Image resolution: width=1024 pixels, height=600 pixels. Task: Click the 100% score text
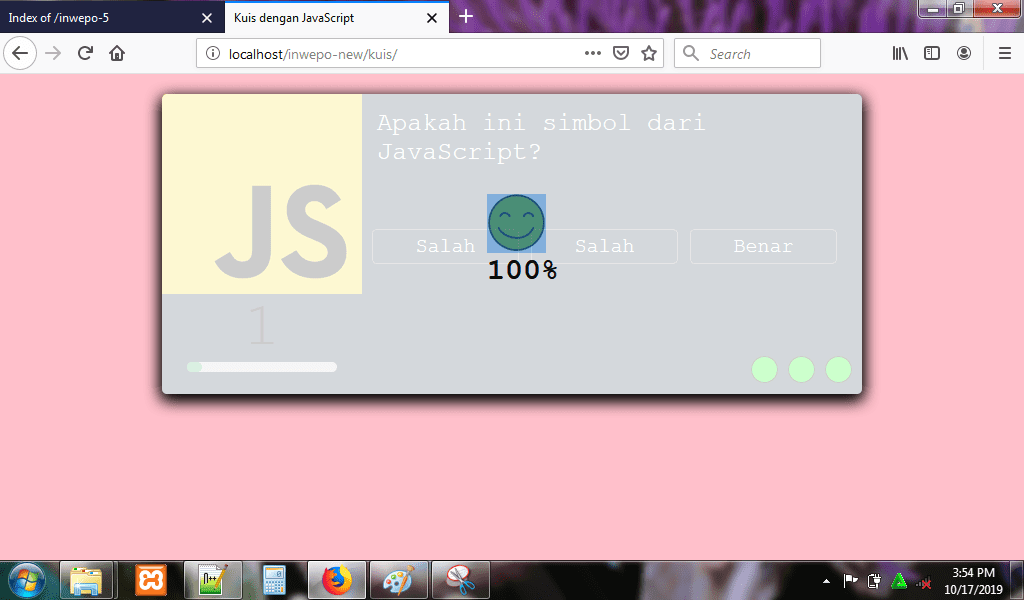522,270
